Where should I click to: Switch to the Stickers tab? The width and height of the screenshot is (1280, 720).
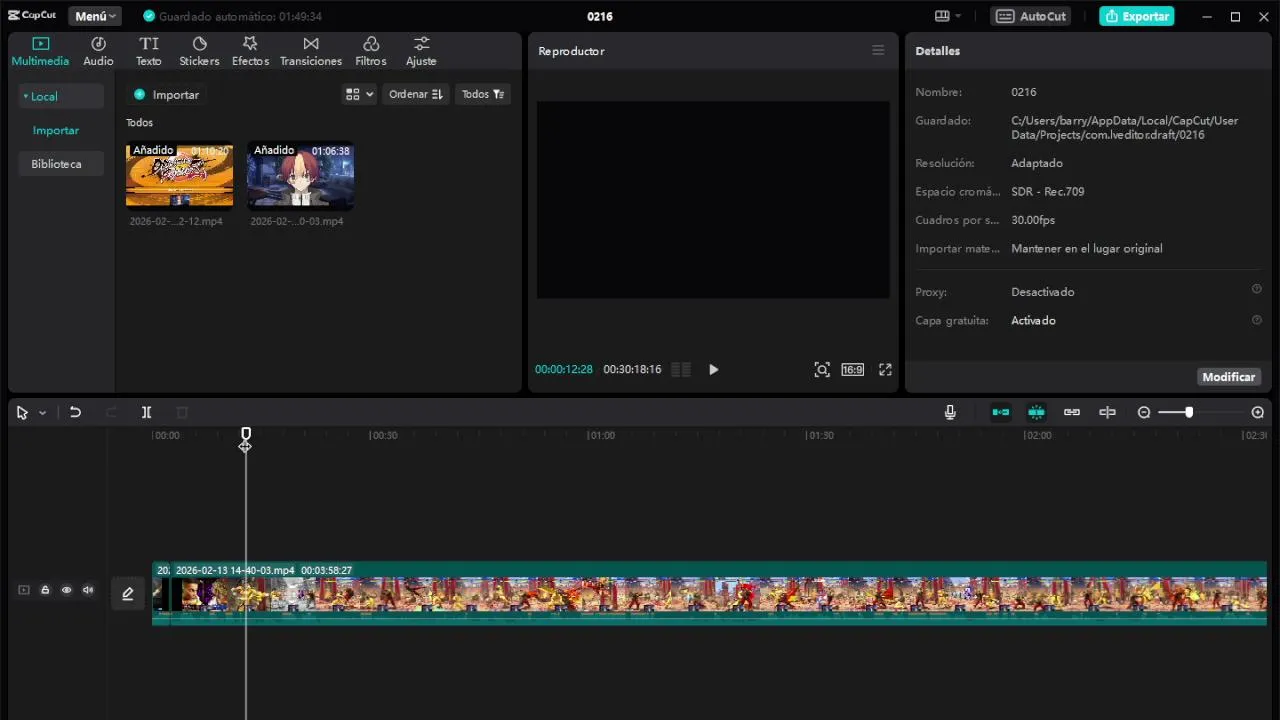click(199, 51)
